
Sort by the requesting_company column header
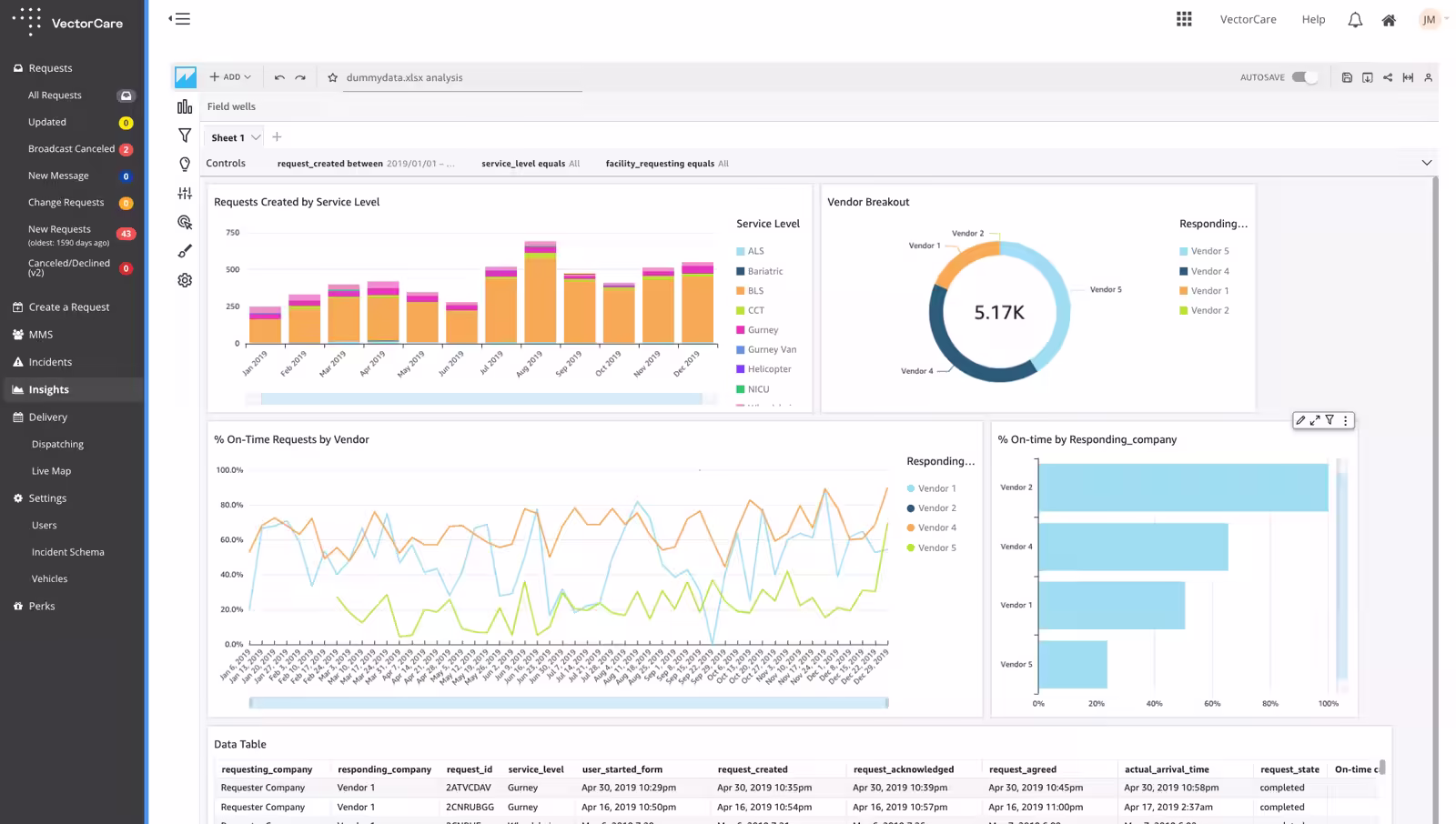(267, 769)
